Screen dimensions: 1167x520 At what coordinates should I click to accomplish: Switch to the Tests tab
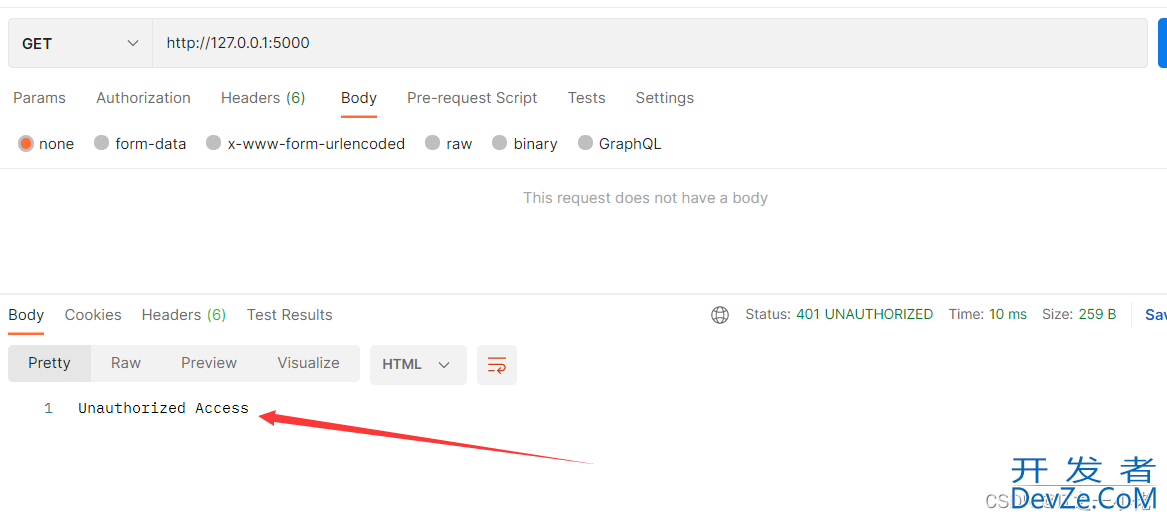pos(586,98)
